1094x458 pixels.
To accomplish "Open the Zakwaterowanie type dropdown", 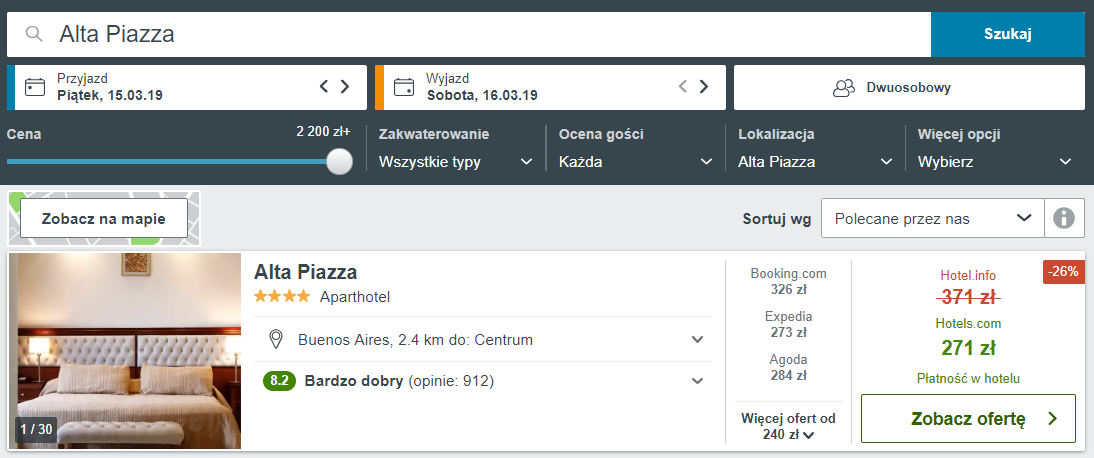I will [455, 161].
